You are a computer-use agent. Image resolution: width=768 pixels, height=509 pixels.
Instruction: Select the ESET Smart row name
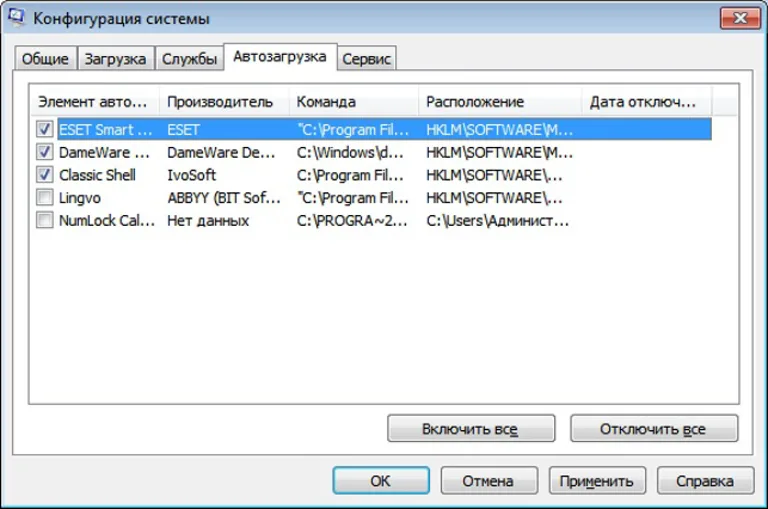[105, 129]
